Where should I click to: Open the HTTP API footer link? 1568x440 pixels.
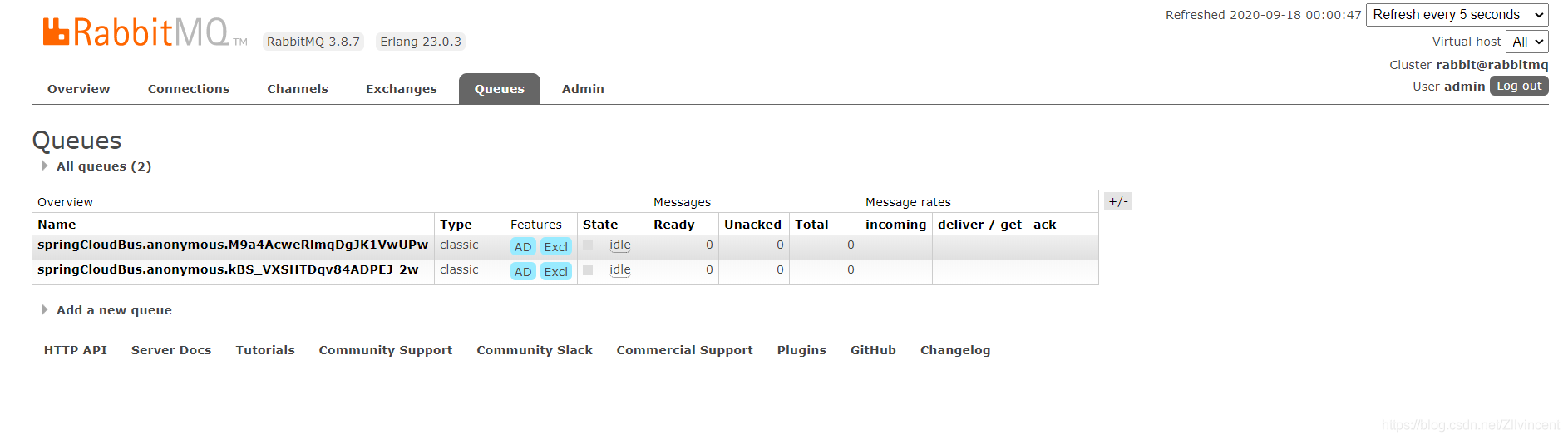[76, 350]
